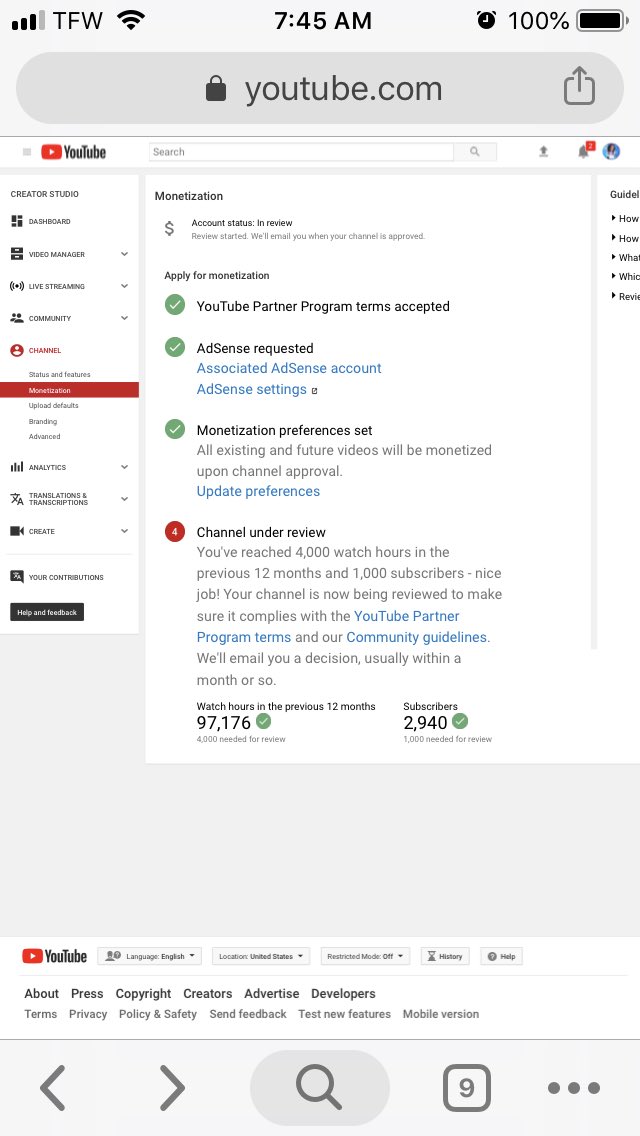Viewport: 640px width, 1136px height.
Task: Tap the browser search magnifier button
Action: point(320,1087)
